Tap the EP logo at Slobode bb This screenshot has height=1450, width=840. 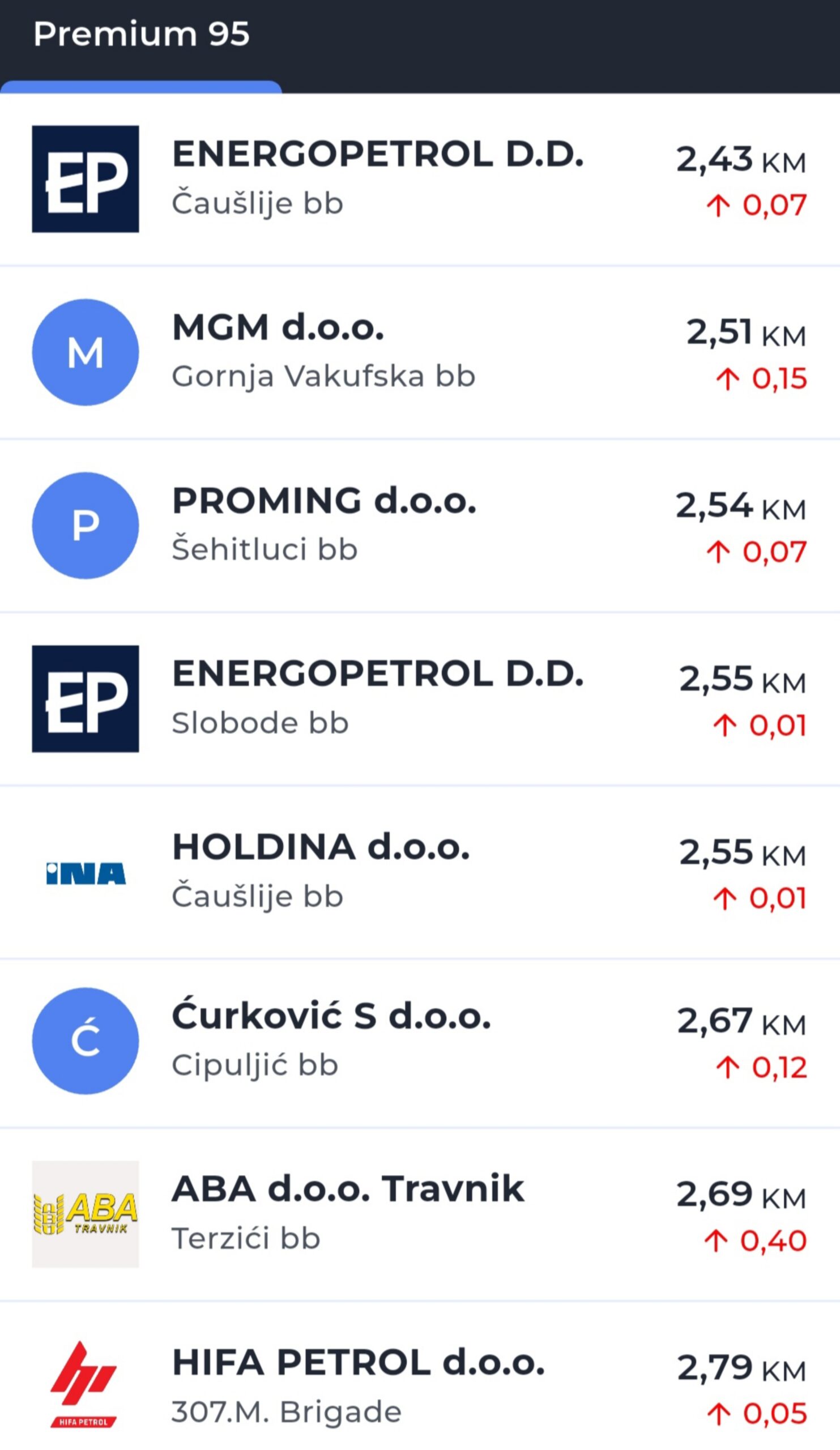[85, 698]
